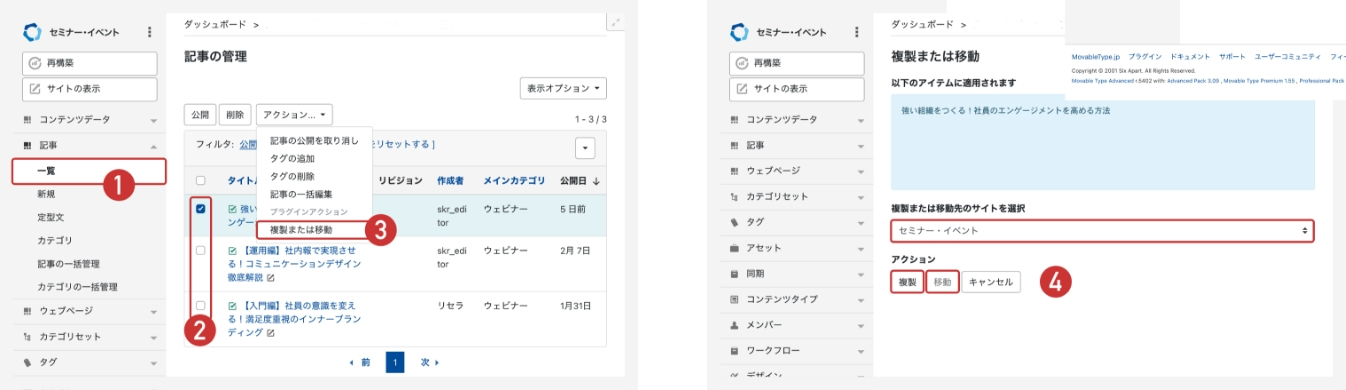This screenshot has width=1346, height=390.
Task: Click the external-link icon beside 徹底解説 title
Action: (x=271, y=277)
